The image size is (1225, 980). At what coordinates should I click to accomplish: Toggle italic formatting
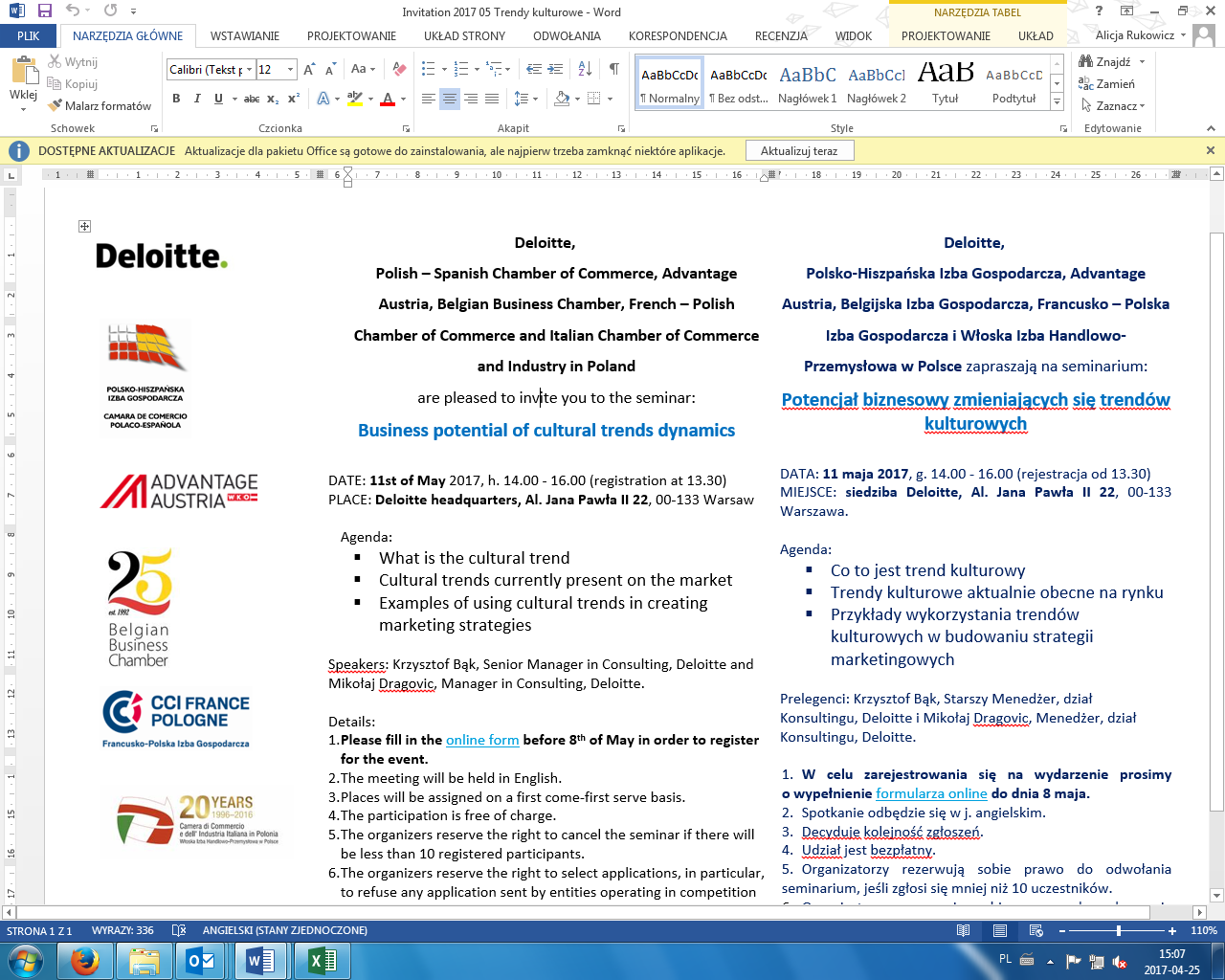[197, 99]
